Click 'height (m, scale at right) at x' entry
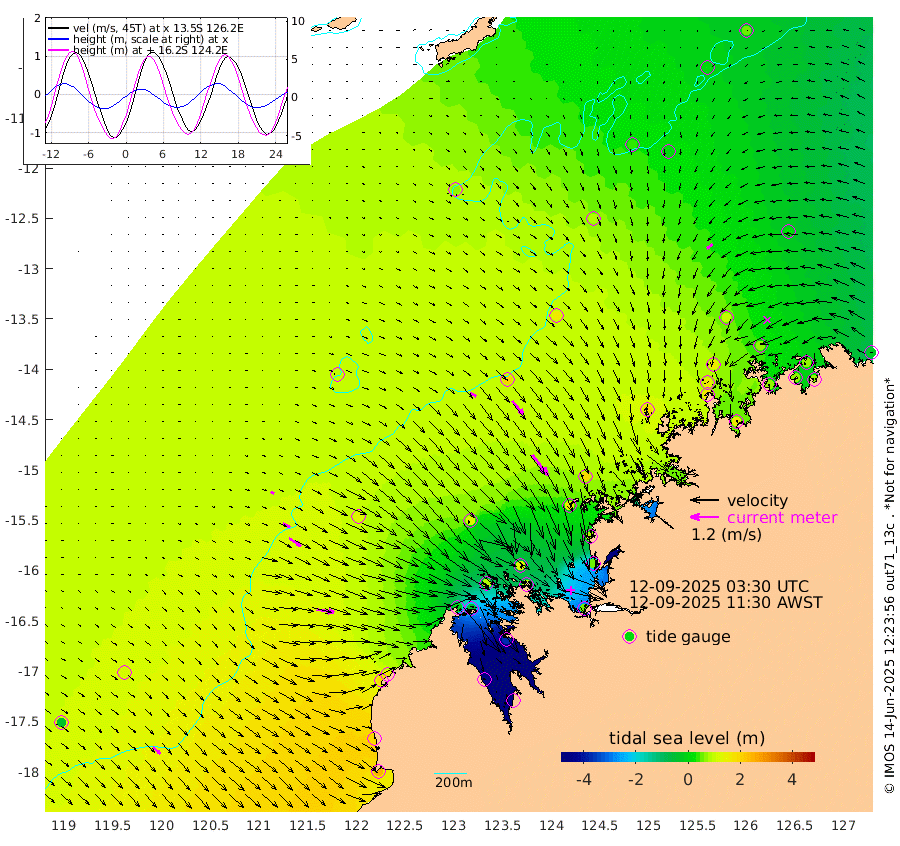 pos(150,39)
